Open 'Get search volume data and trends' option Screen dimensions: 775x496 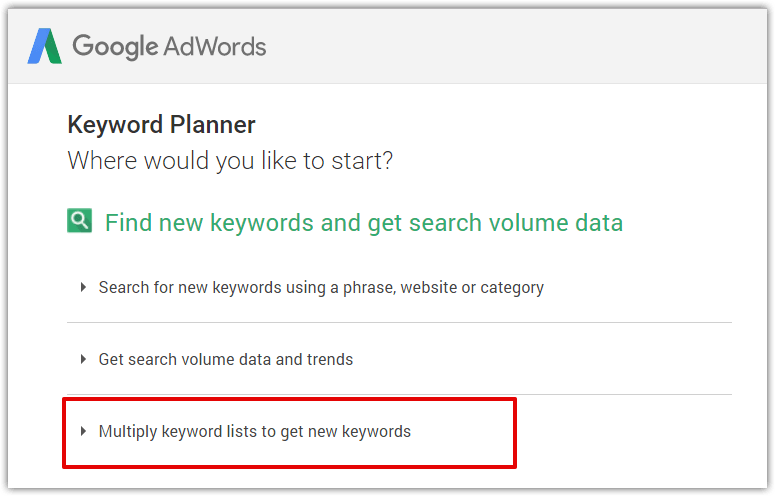click(225, 359)
